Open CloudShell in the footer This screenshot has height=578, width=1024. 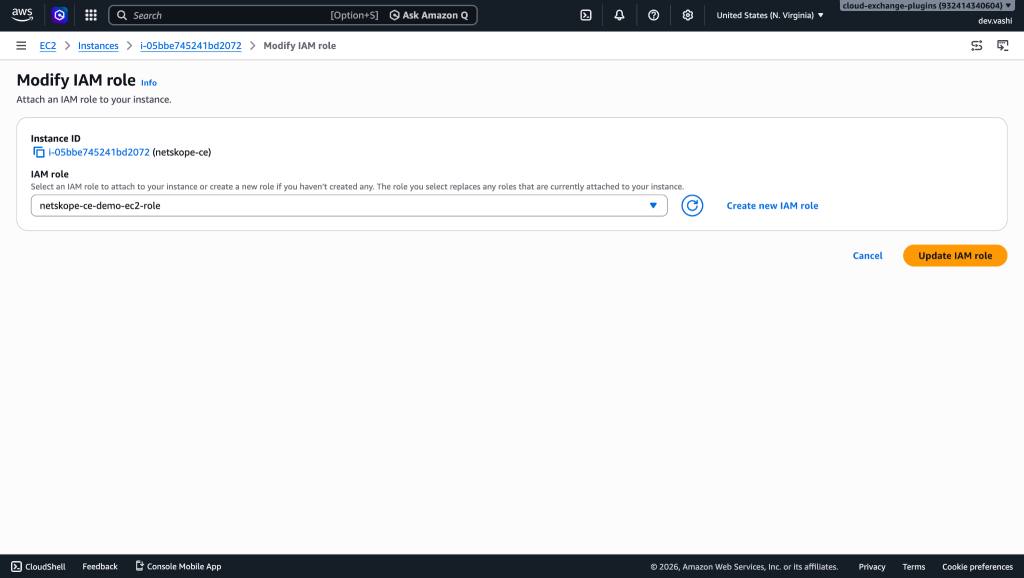pyautogui.click(x=39, y=566)
